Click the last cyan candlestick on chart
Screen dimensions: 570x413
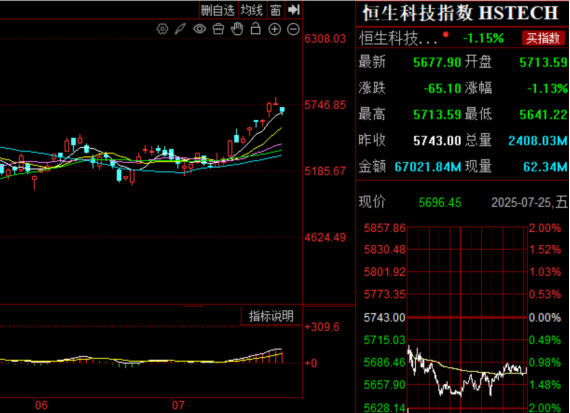click(282, 110)
